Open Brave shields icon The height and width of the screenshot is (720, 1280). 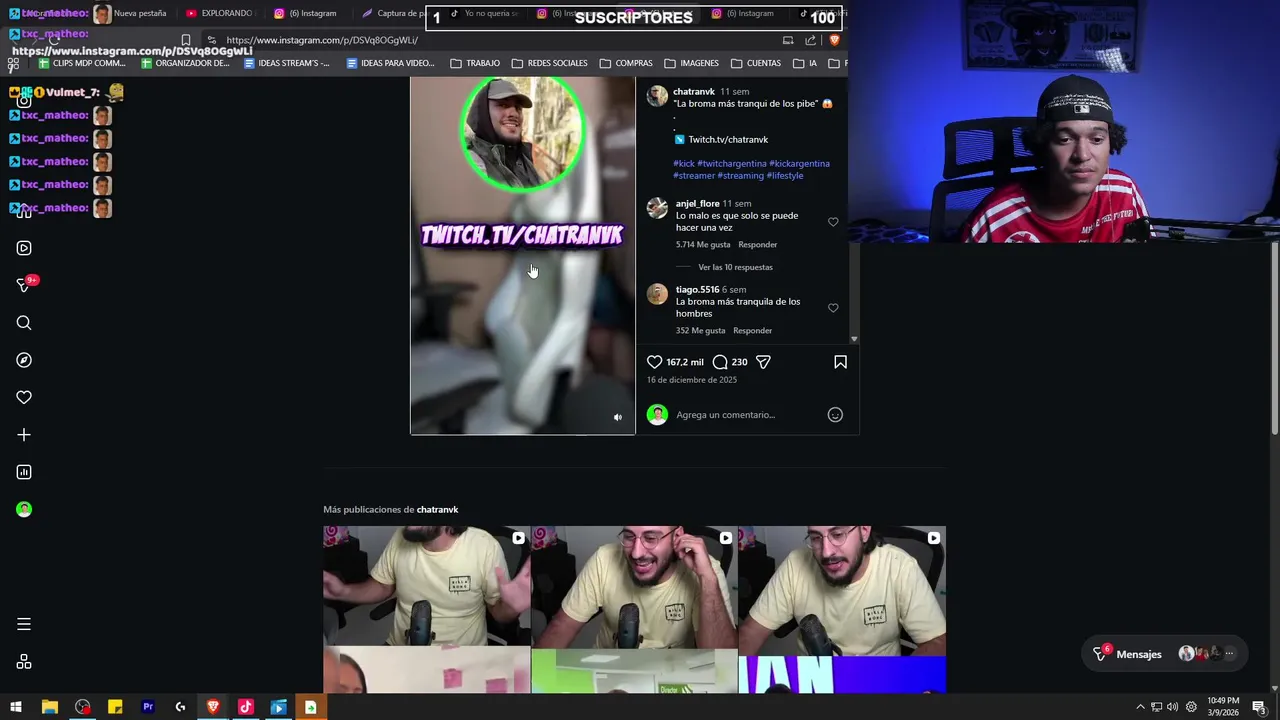pos(834,40)
